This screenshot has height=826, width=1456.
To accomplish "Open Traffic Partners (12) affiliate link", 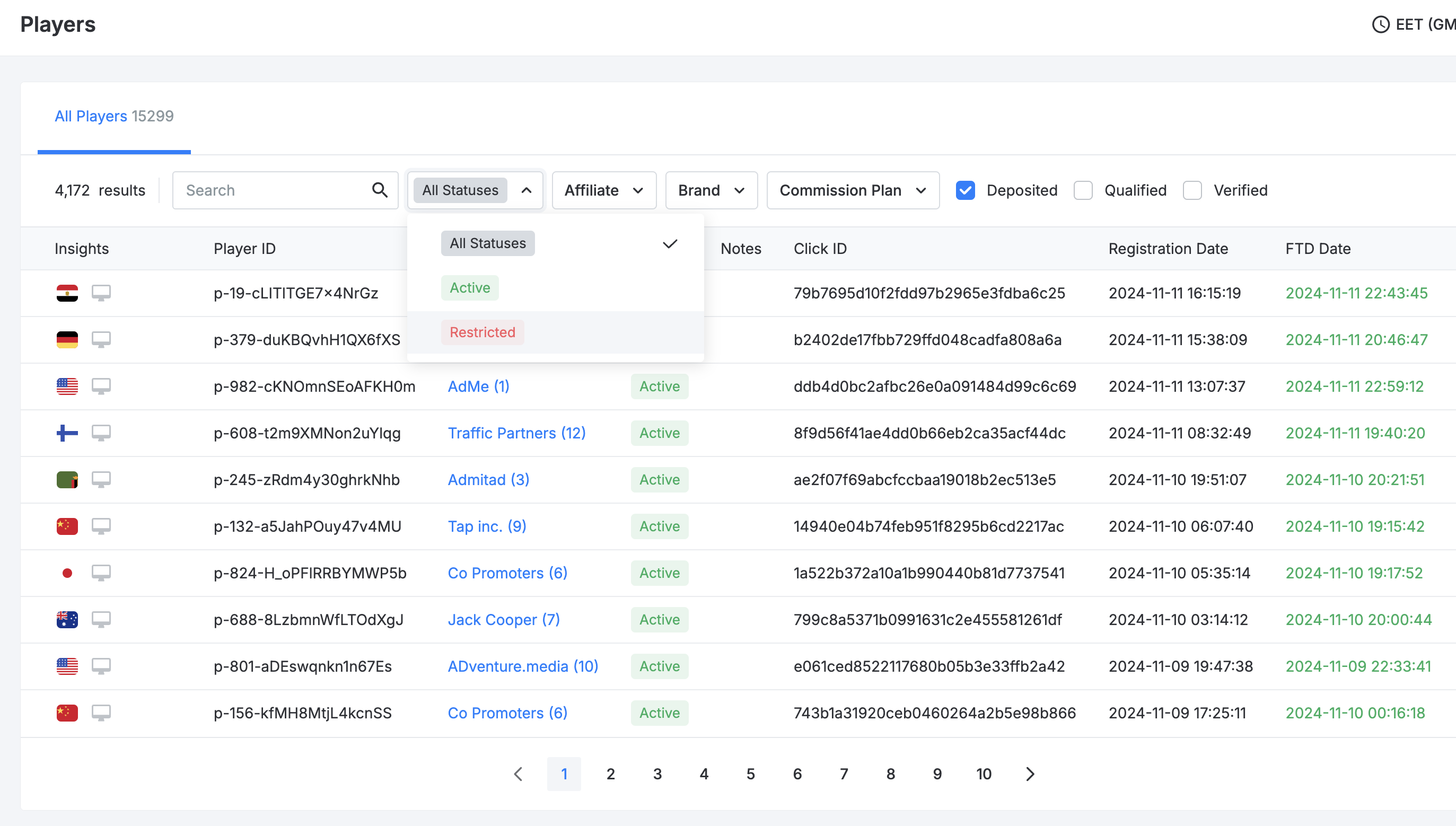I will coord(516,433).
